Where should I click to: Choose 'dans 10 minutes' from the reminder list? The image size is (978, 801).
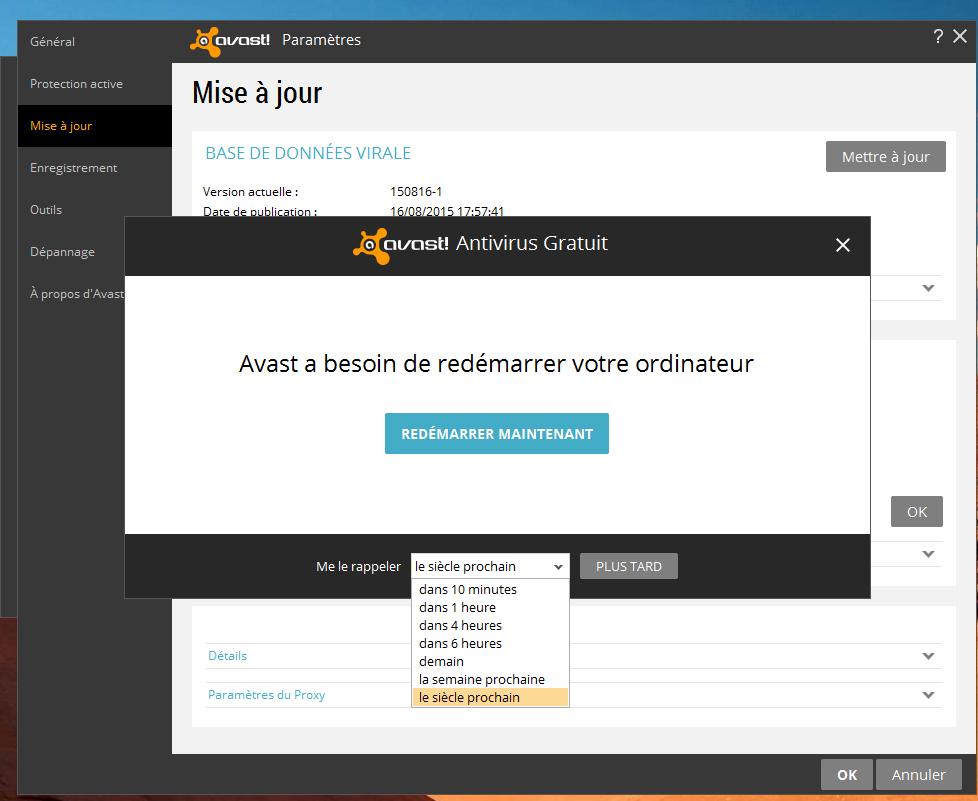pos(490,590)
